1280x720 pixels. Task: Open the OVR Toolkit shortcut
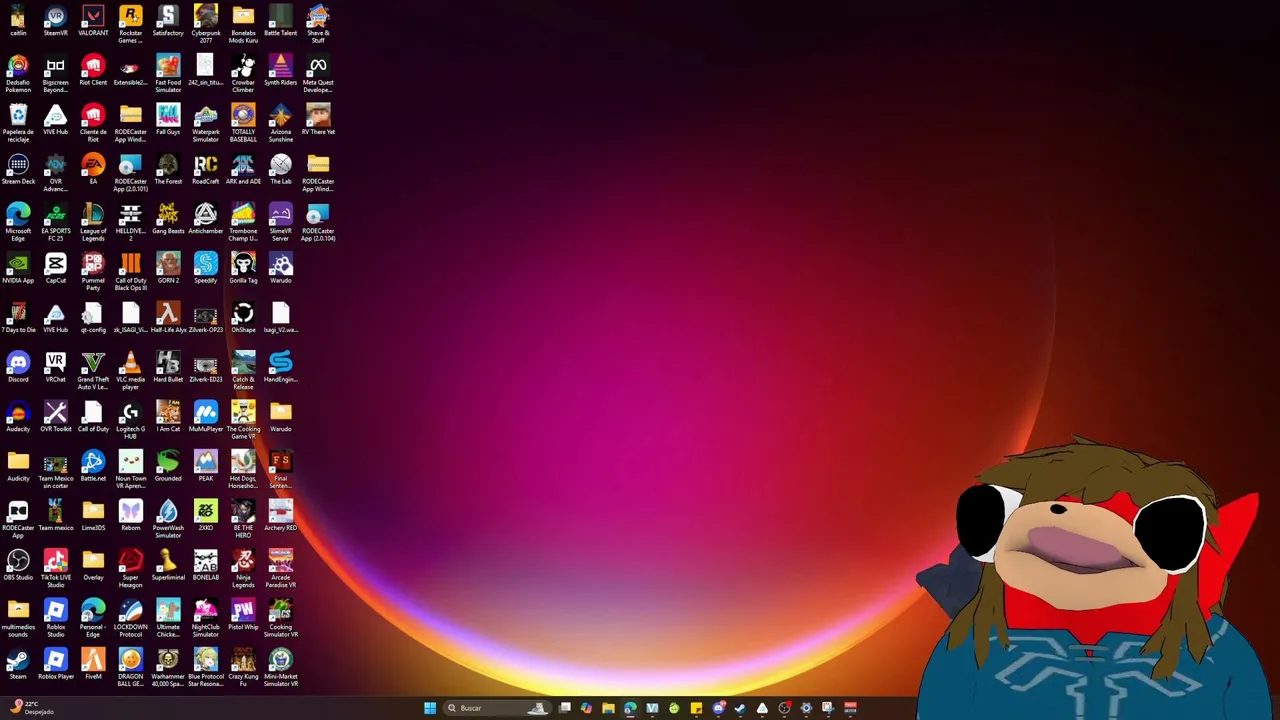point(56,416)
